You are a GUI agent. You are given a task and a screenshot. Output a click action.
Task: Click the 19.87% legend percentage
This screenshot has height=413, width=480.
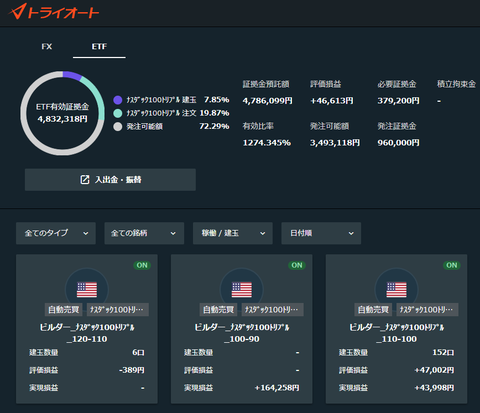(x=214, y=113)
